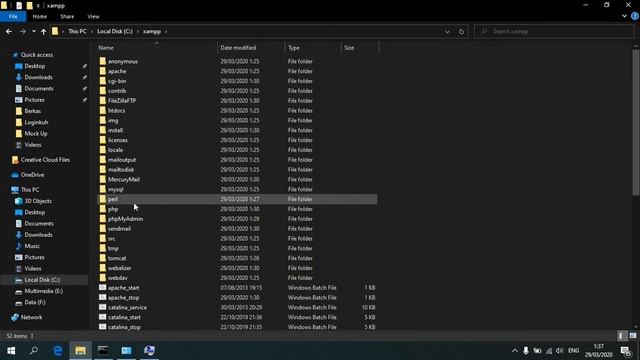Image resolution: width=640 pixels, height=360 pixels.
Task: Select the htdocs folder icon
Action: 102,110
